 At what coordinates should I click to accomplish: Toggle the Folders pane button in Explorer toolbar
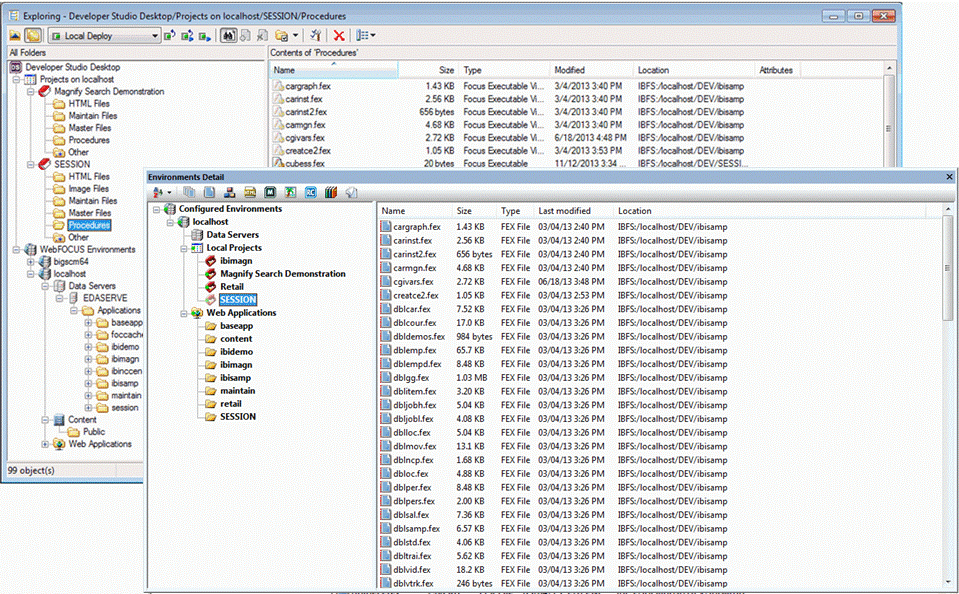pos(33,35)
